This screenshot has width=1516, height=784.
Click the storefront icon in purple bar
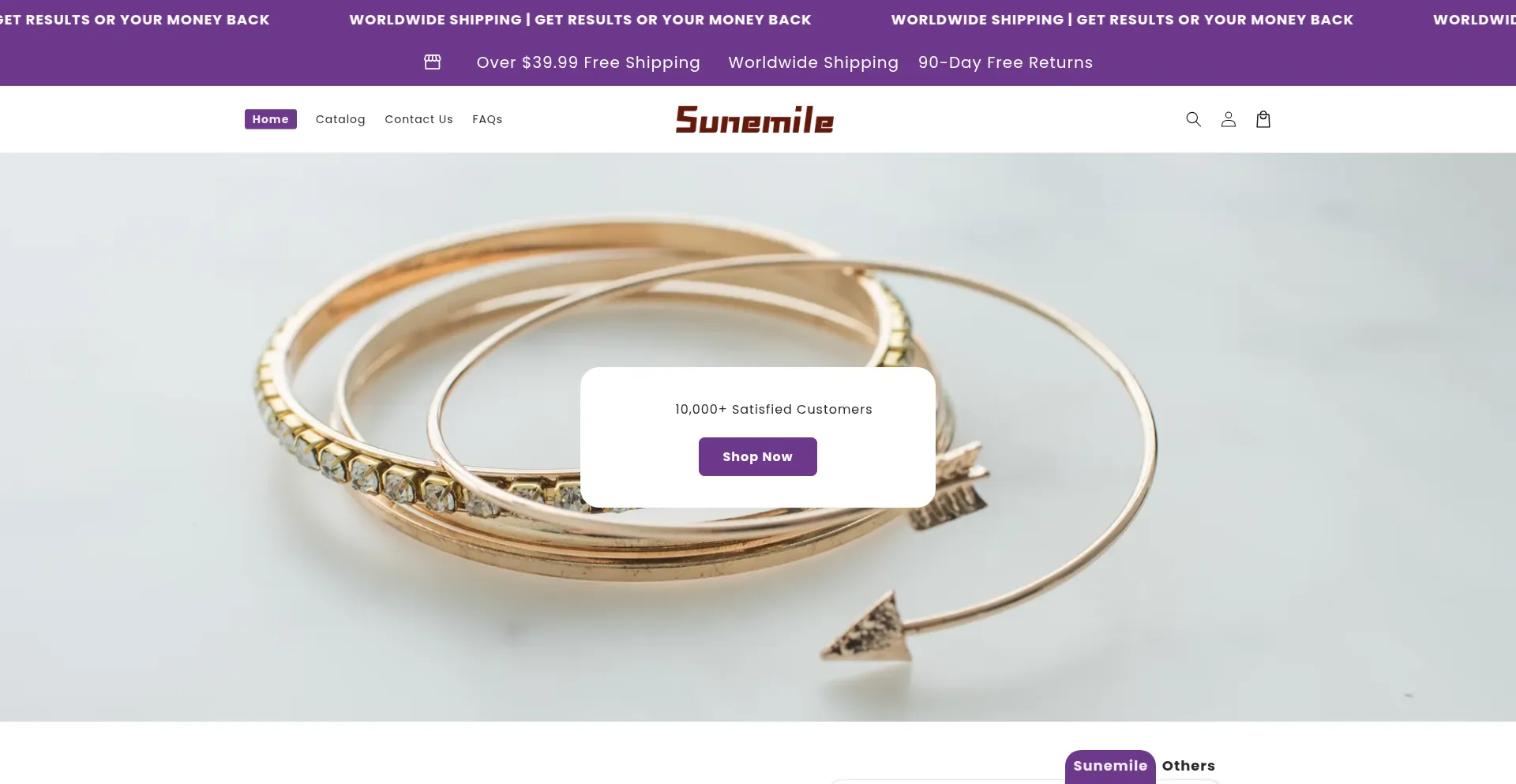click(433, 62)
